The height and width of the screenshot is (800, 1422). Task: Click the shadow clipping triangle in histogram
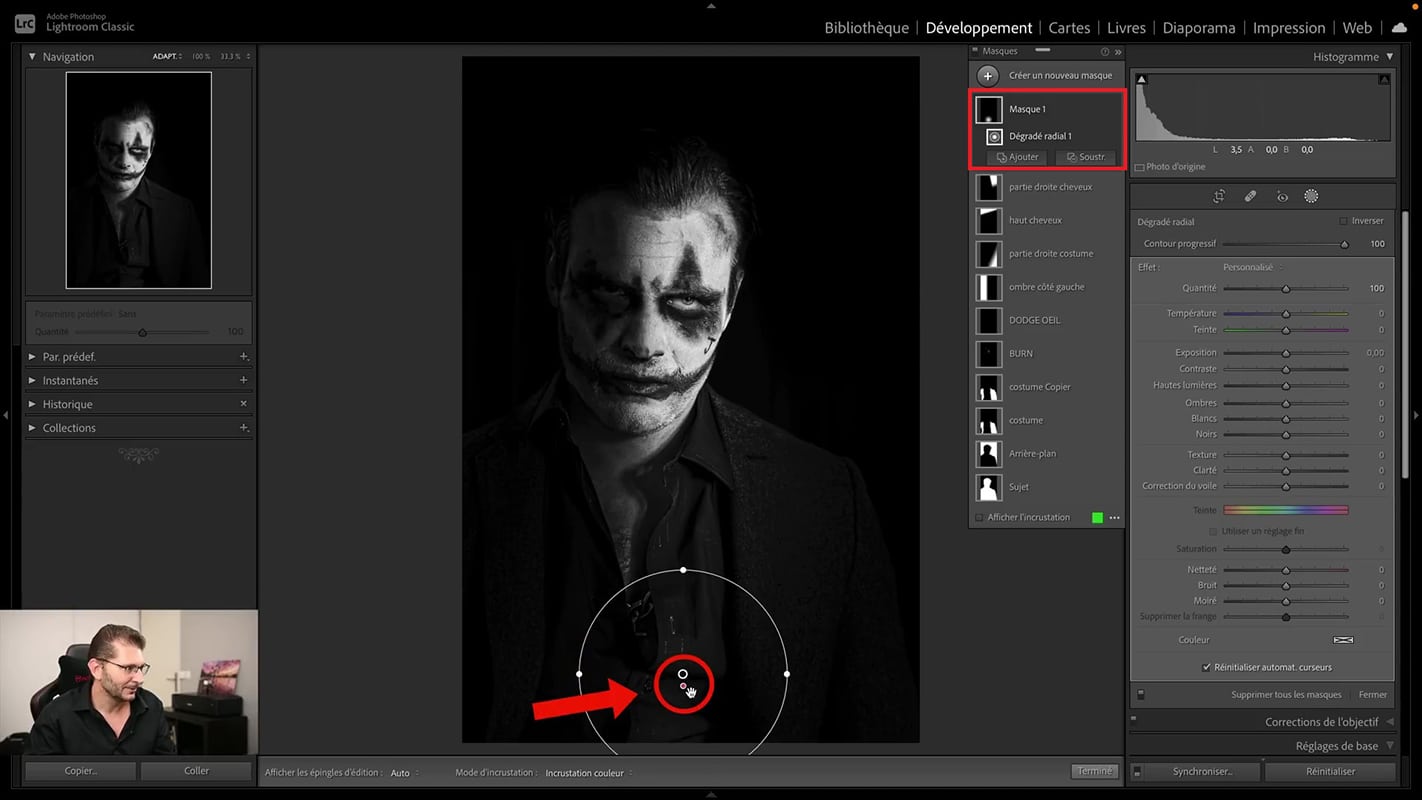pos(1142,79)
